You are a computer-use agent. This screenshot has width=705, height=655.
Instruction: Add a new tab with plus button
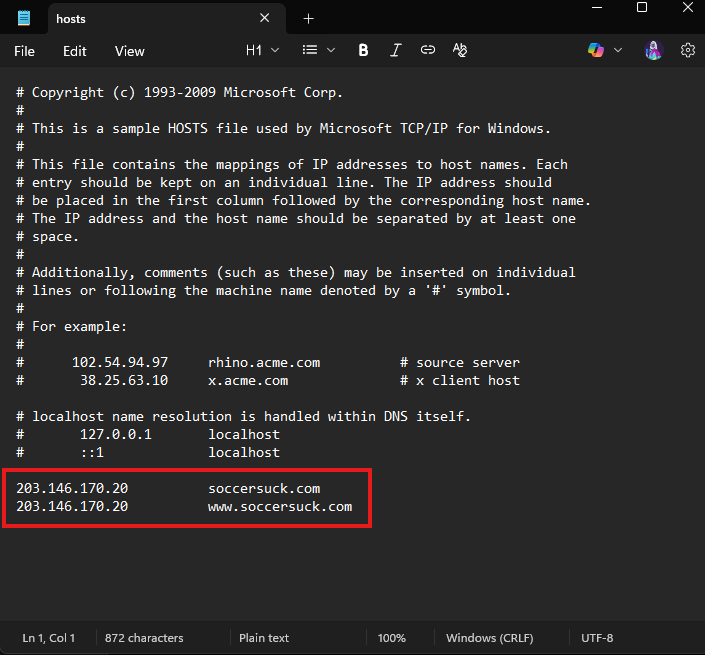308,19
